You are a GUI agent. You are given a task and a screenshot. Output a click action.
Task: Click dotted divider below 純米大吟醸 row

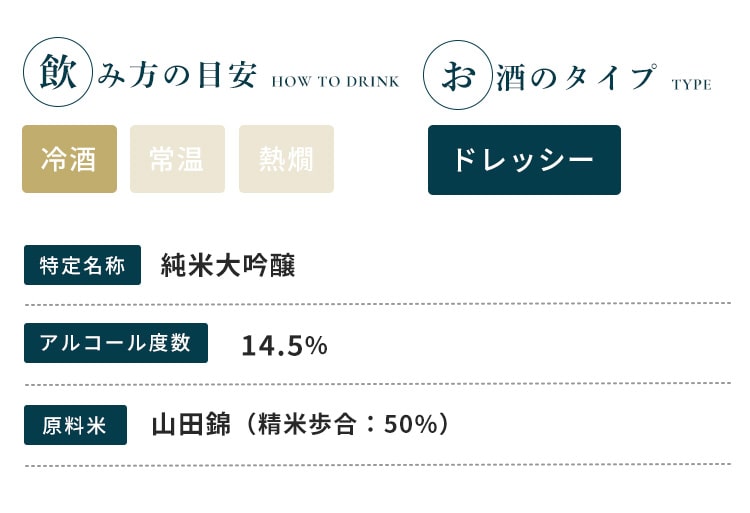coord(378,304)
